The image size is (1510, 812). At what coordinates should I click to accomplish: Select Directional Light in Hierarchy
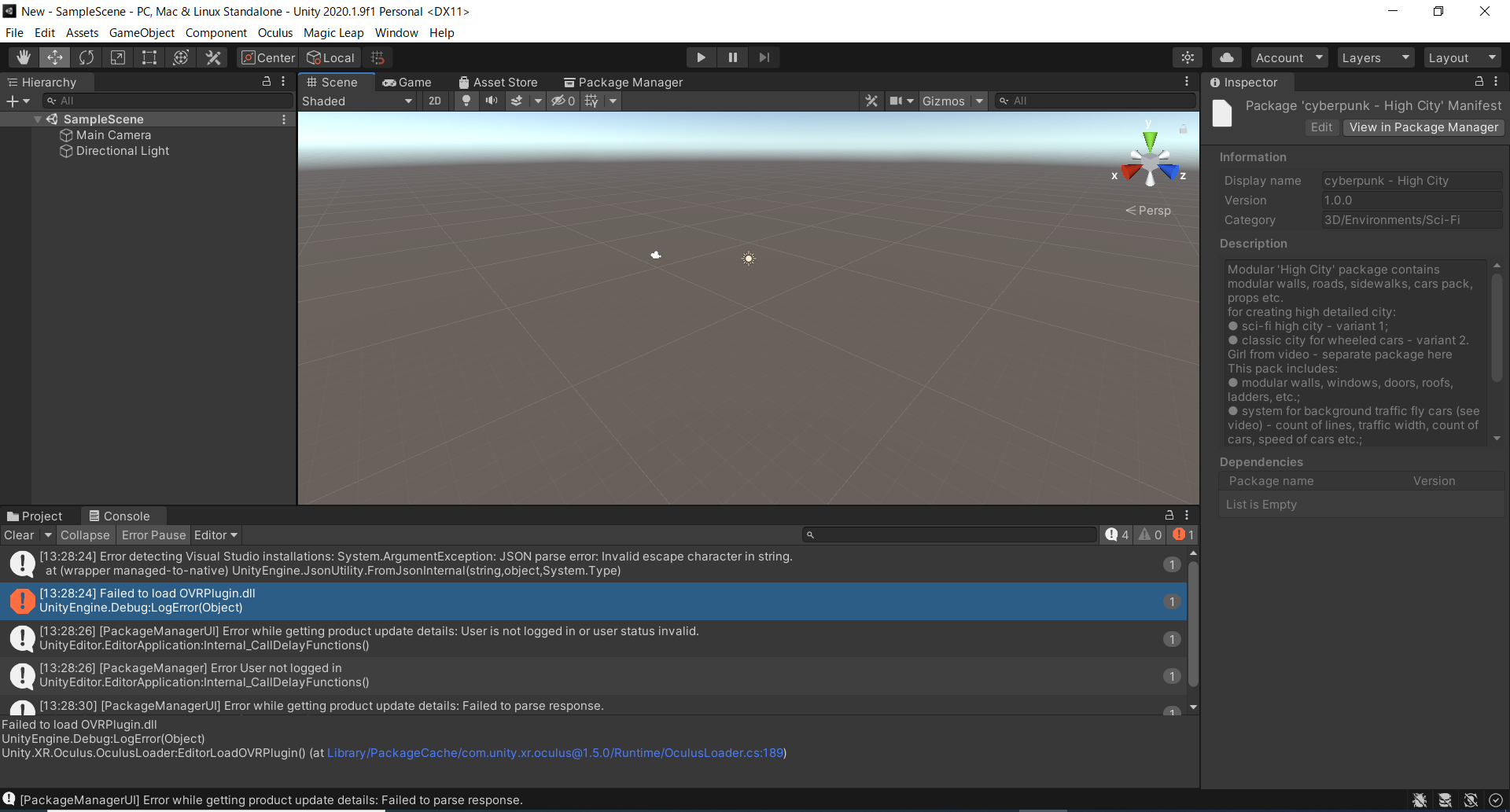pos(123,151)
